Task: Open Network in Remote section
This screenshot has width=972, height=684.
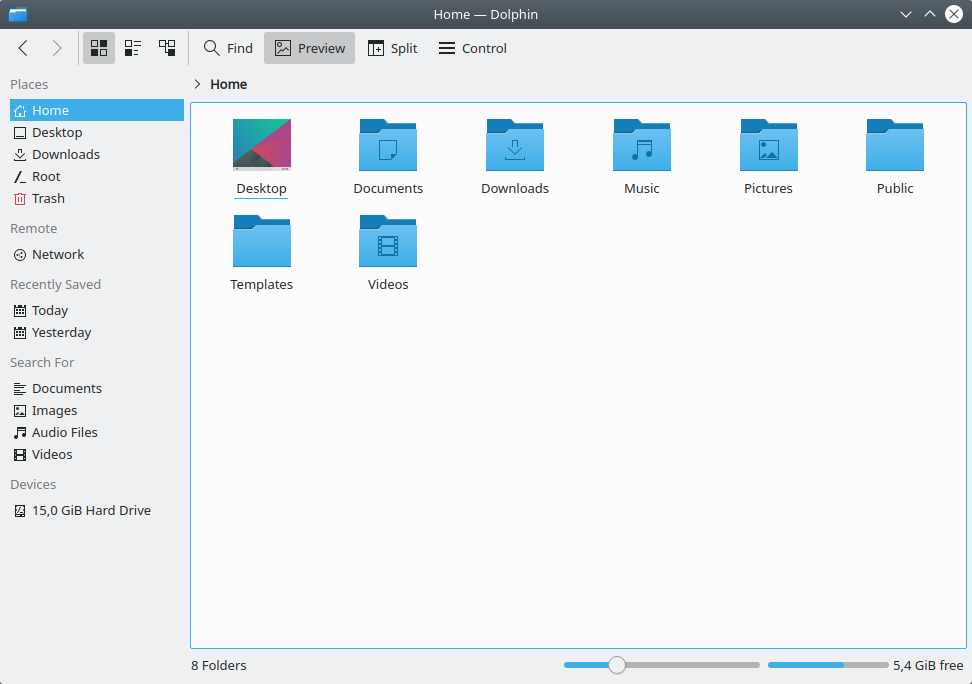Action: (57, 254)
